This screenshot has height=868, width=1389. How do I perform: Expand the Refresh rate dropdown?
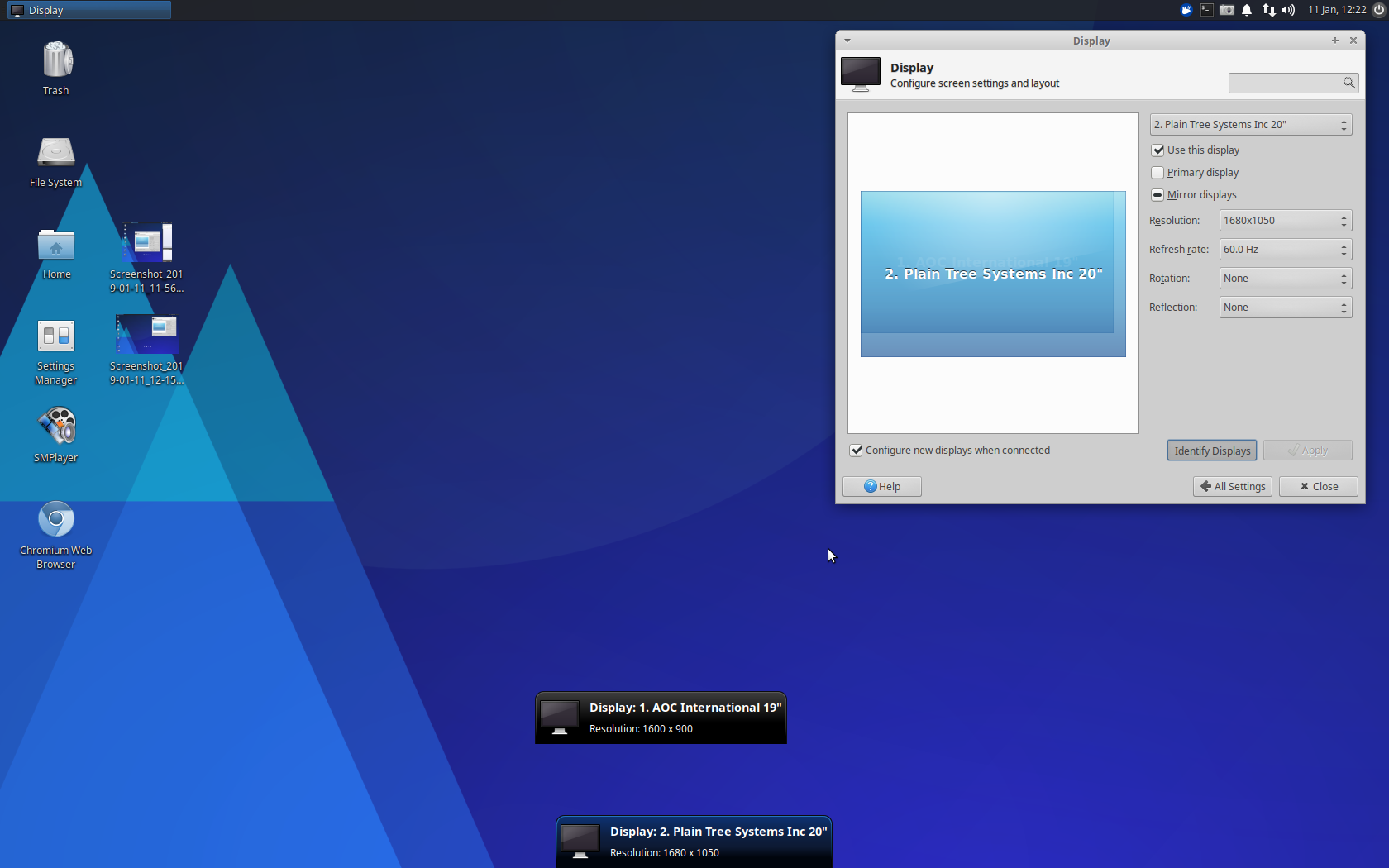(x=1285, y=250)
